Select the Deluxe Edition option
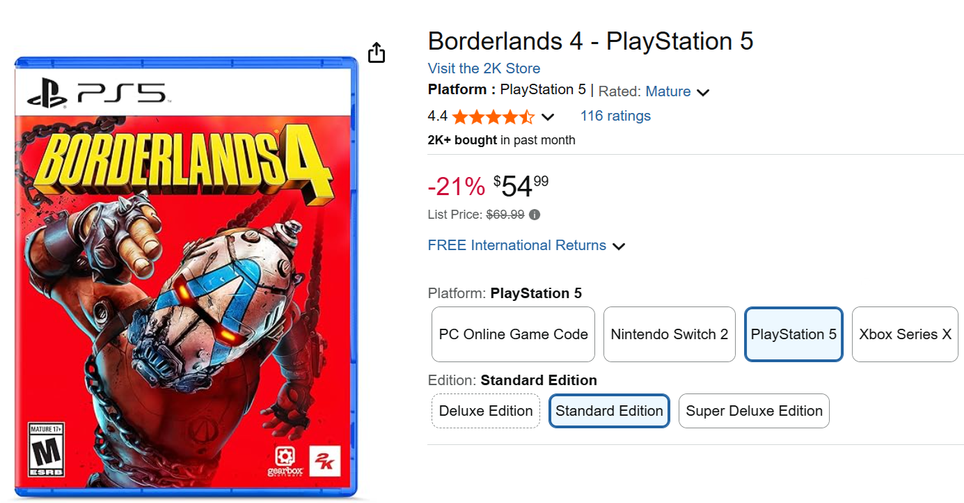The height and width of the screenshot is (503, 964). (x=486, y=411)
